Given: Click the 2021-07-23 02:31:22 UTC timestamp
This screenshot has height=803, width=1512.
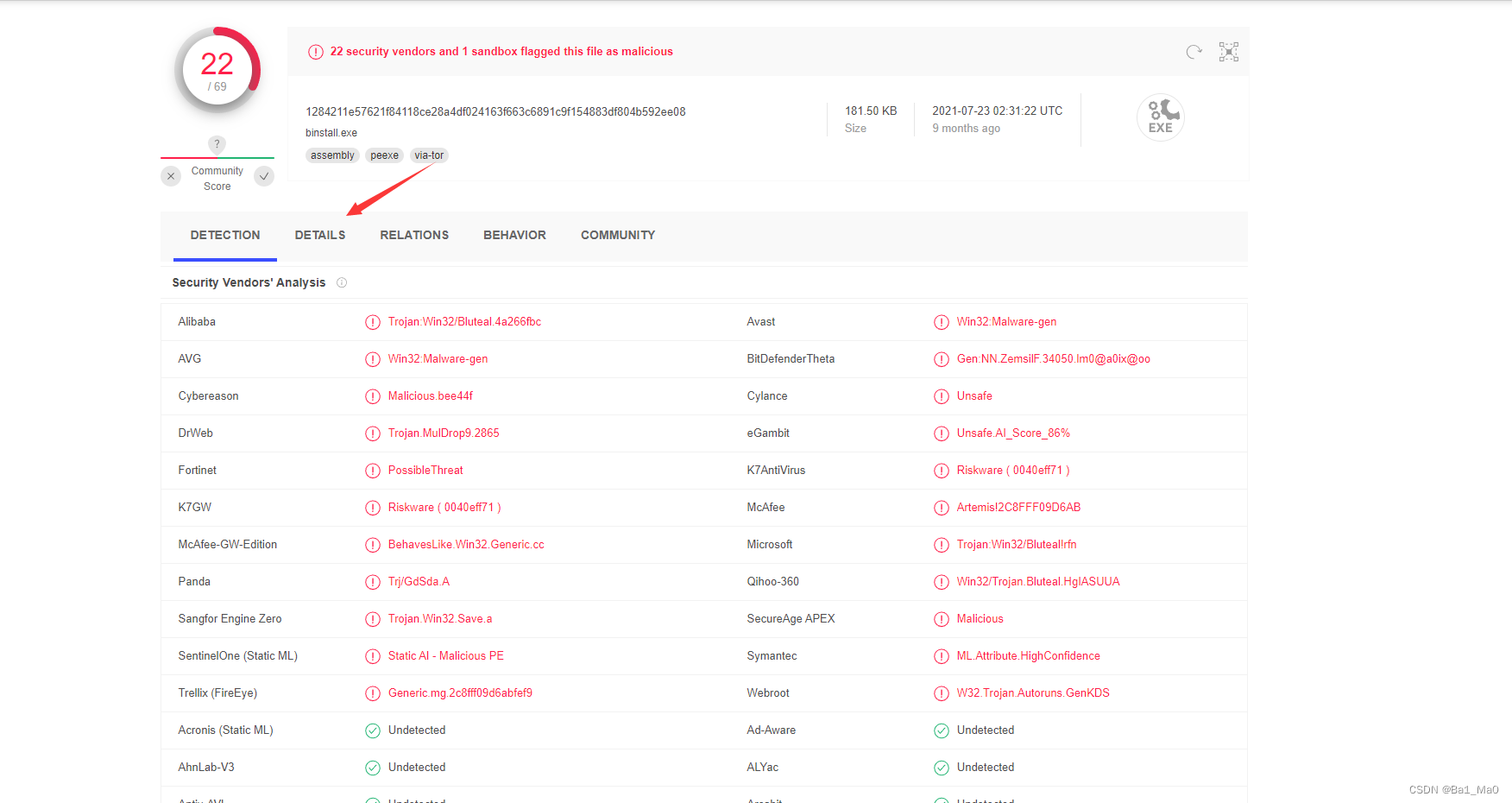Looking at the screenshot, I should (x=998, y=111).
